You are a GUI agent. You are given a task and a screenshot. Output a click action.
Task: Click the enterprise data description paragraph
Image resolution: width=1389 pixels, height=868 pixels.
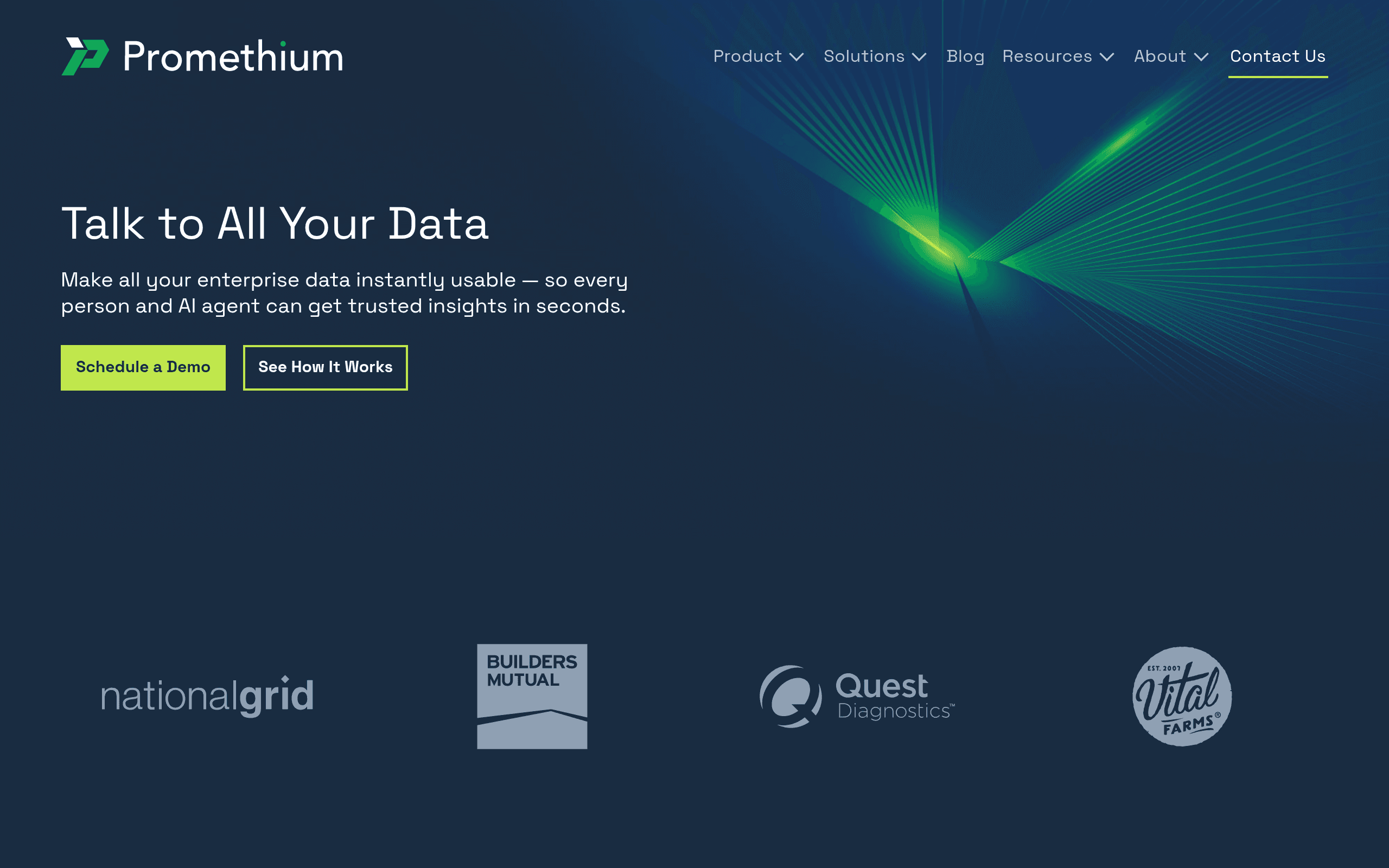point(345,293)
